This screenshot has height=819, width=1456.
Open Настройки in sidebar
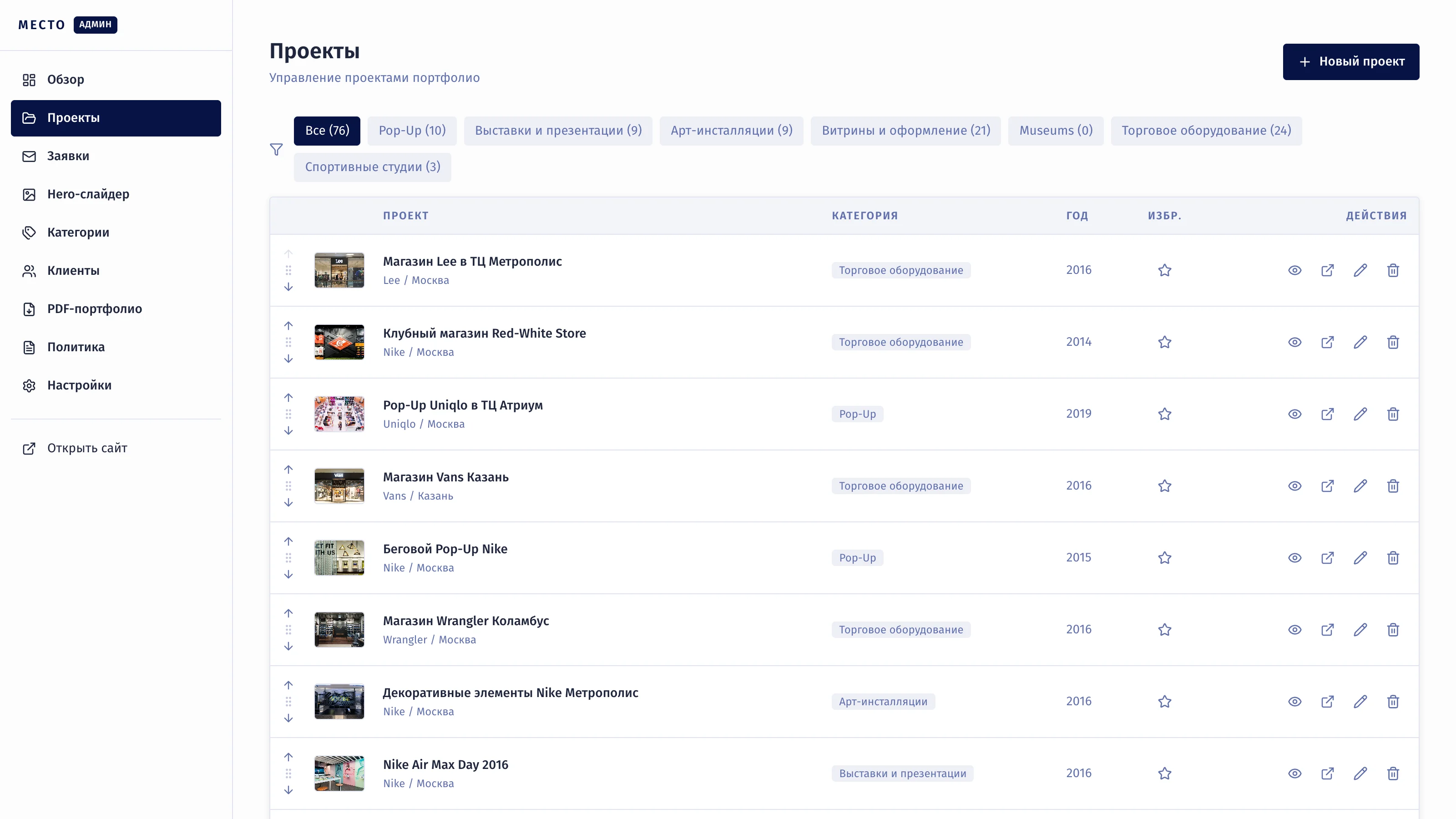tap(116, 385)
